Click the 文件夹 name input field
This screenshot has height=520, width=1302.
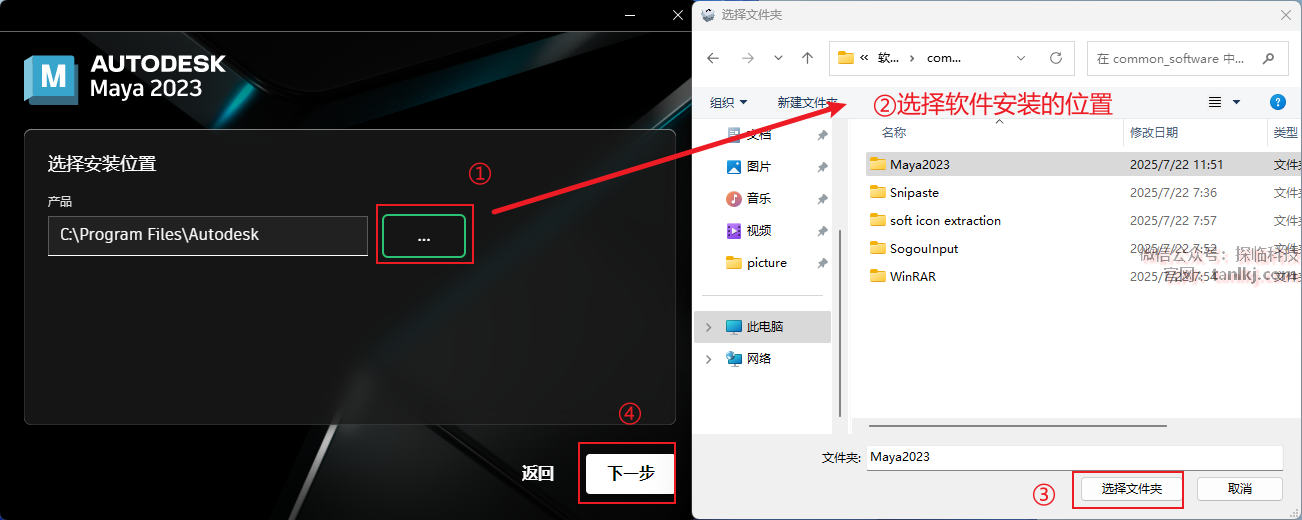(1075, 456)
